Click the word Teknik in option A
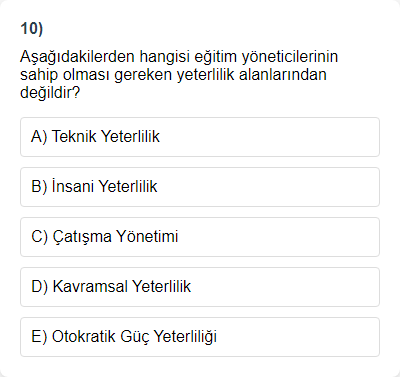The height and width of the screenshot is (377, 400). [74, 136]
